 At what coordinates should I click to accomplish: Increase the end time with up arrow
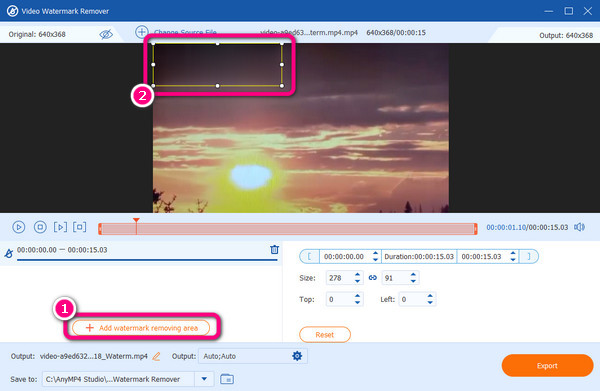(x=513, y=253)
